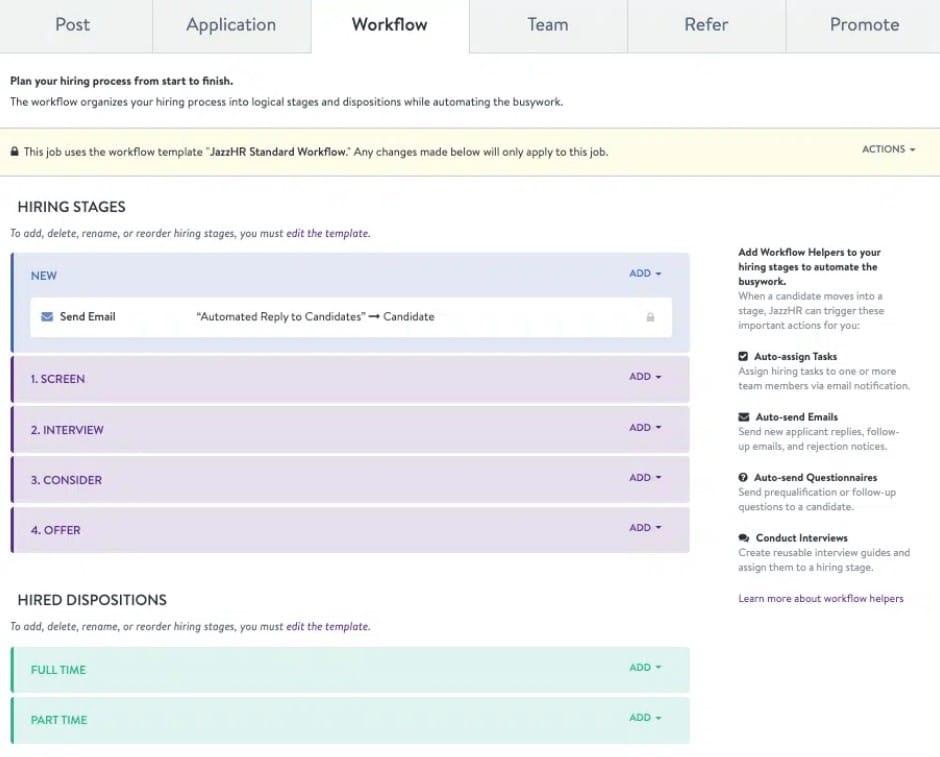Click "JazzHR Standard Workflow" template name
The image size is (940, 757).
point(279,152)
